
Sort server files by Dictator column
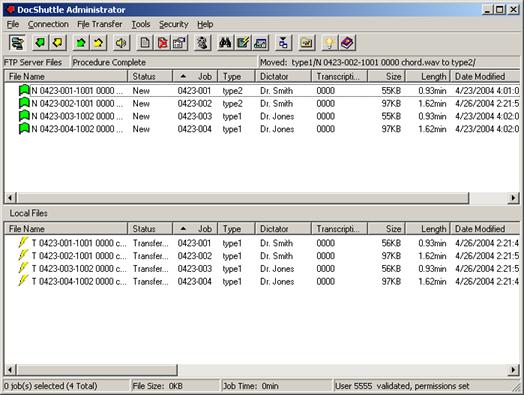coord(283,77)
